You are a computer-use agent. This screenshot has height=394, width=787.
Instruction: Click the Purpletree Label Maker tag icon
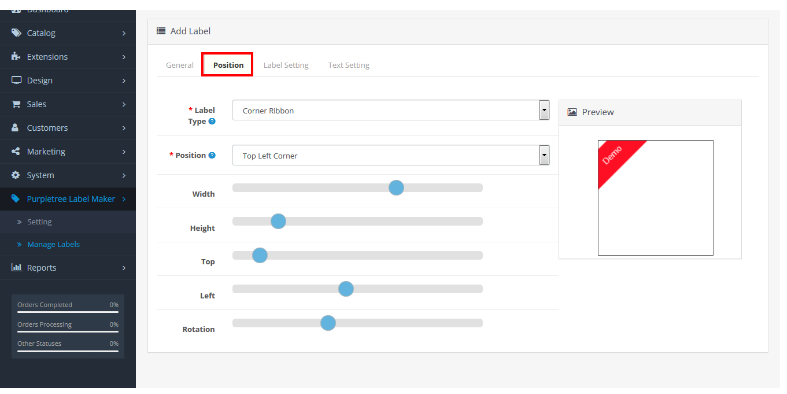click(16, 199)
